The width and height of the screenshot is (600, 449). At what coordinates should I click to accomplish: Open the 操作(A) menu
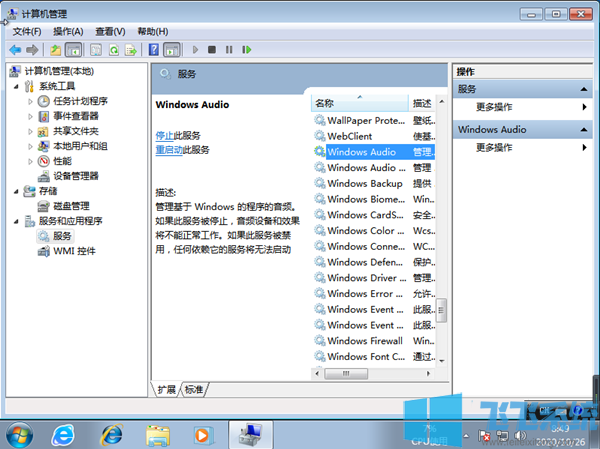68,31
